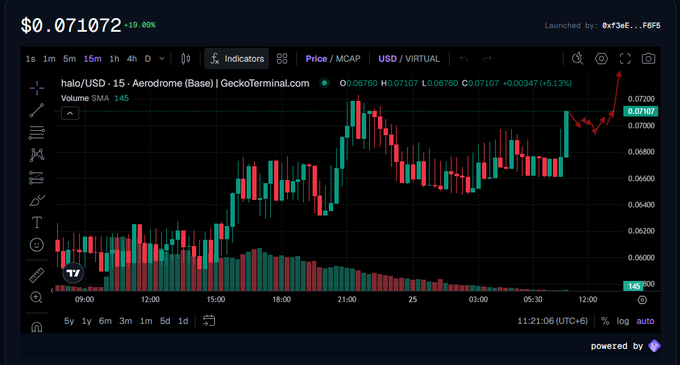680x365 pixels.
Task: Open the price scale settings gear
Action: point(642,300)
